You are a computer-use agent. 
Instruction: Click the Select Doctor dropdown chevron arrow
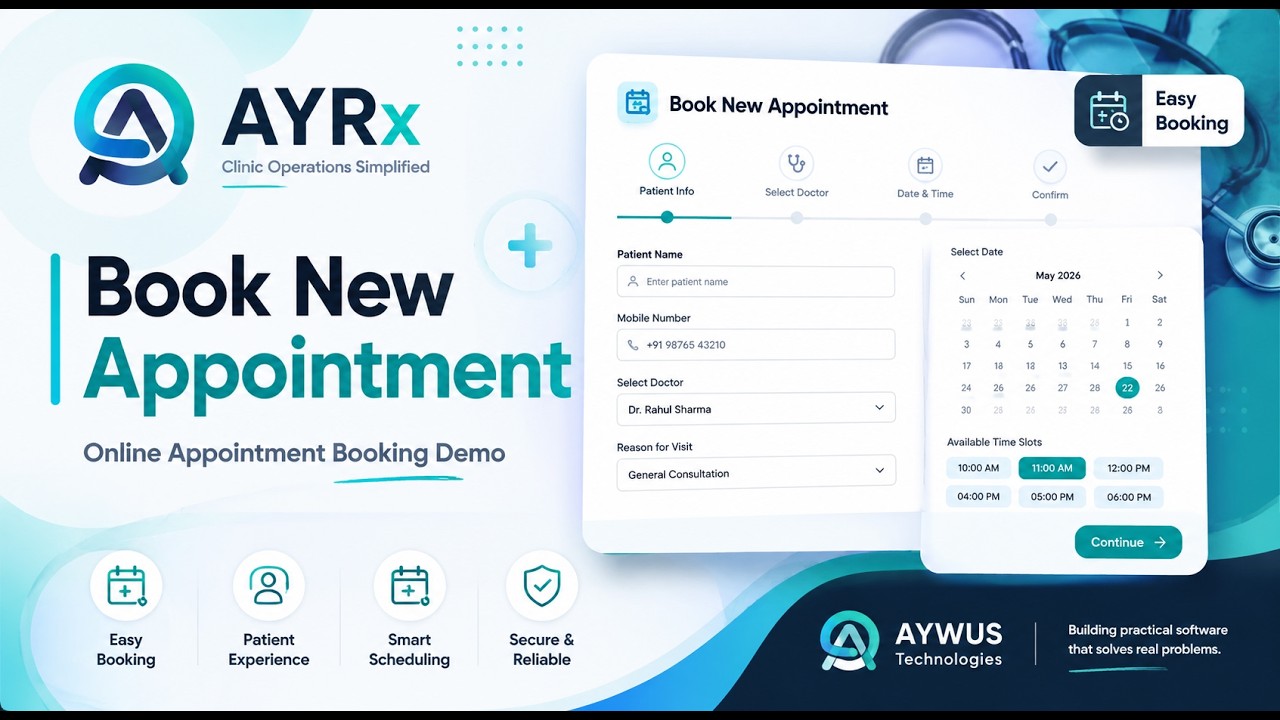(879, 407)
